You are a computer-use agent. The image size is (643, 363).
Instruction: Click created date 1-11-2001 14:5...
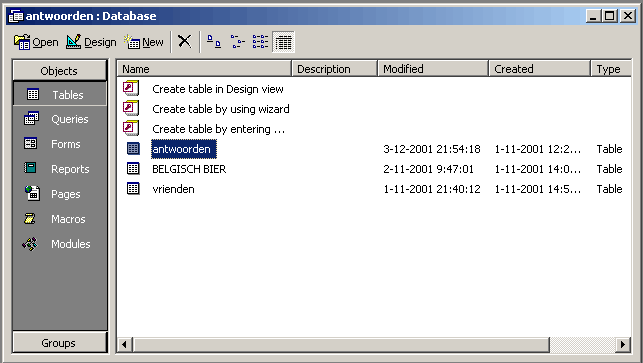(x=538, y=189)
